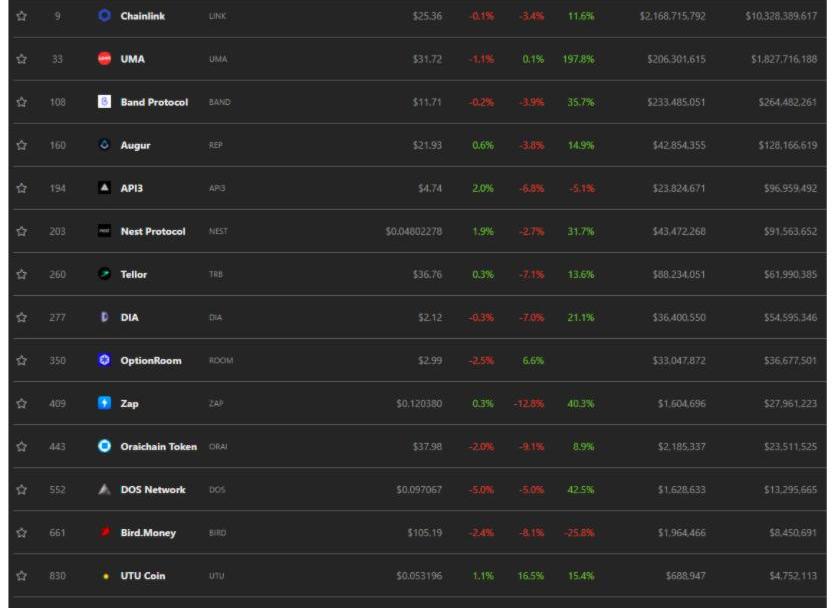Click the API3 triangle logo icon
Viewport: 838px width, 608px height.
point(105,188)
